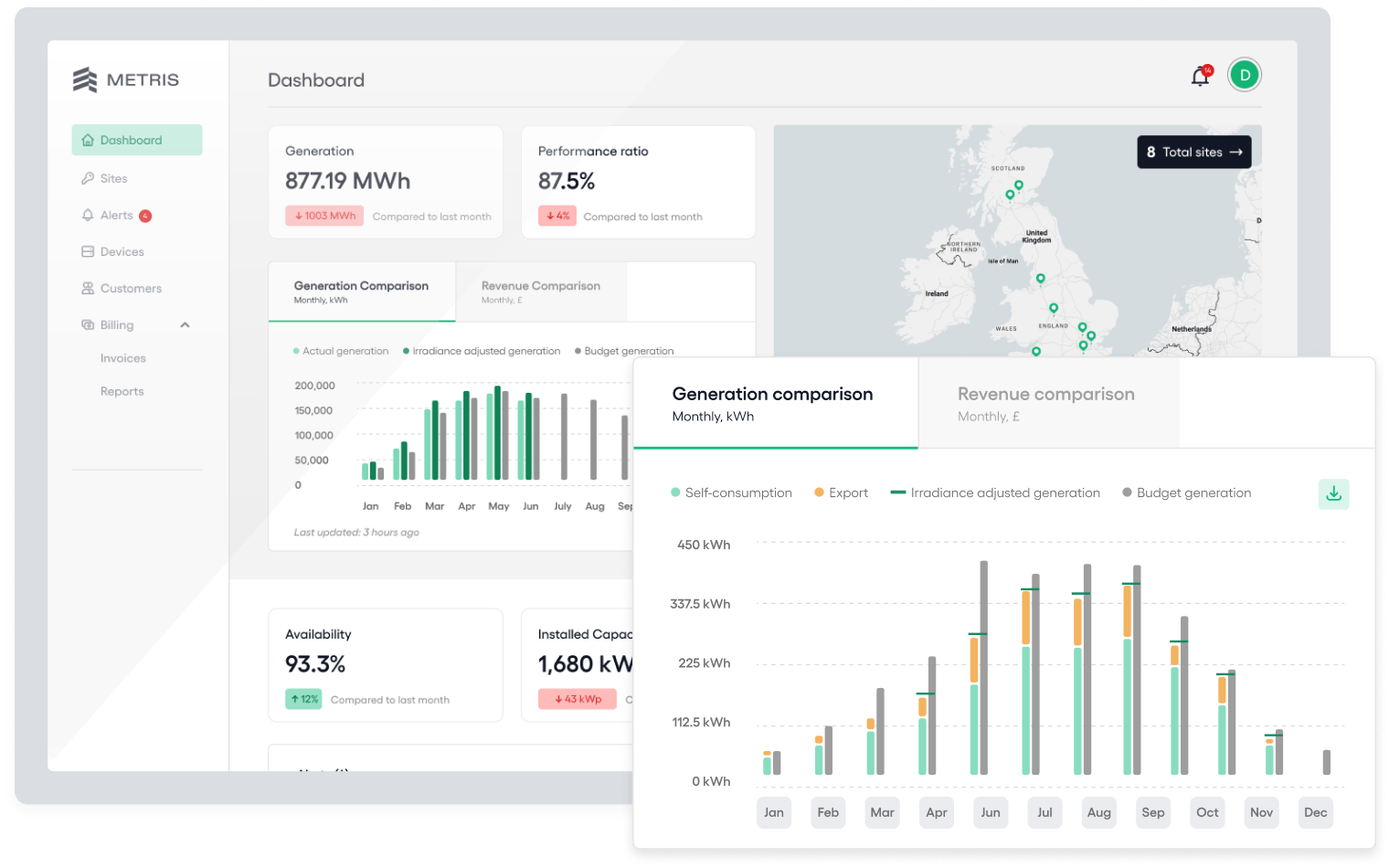Click the Metris logo icon

point(85,80)
